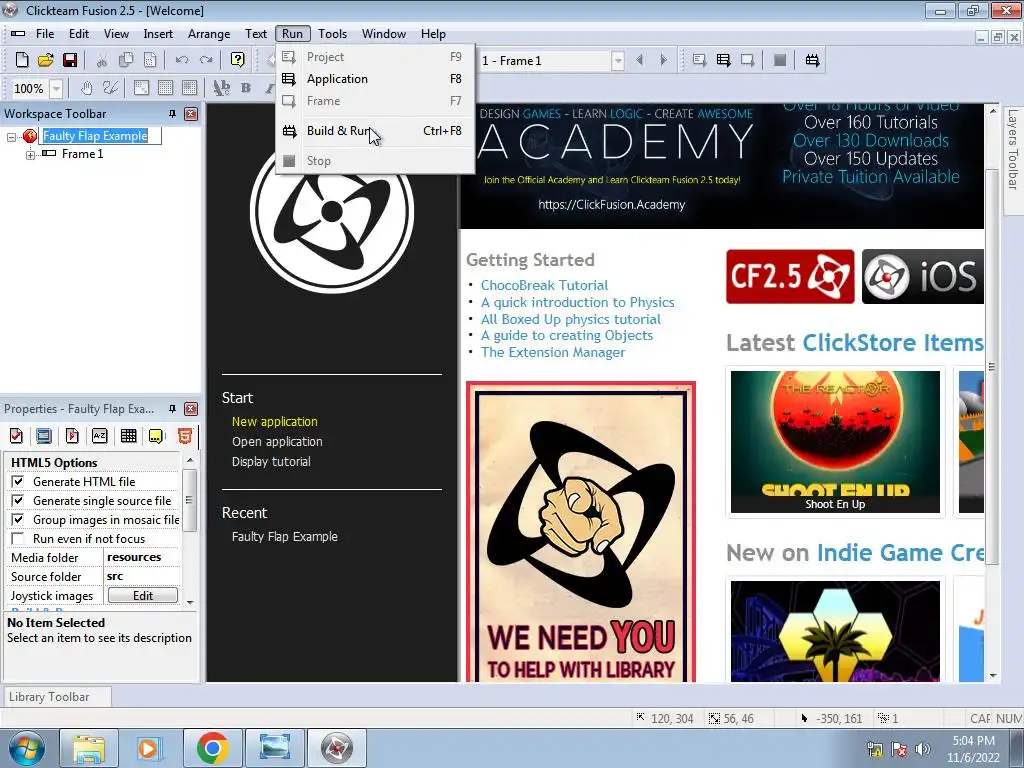1024x768 pixels.
Task: Click the CF2.5 red banner image
Action: (x=790, y=276)
